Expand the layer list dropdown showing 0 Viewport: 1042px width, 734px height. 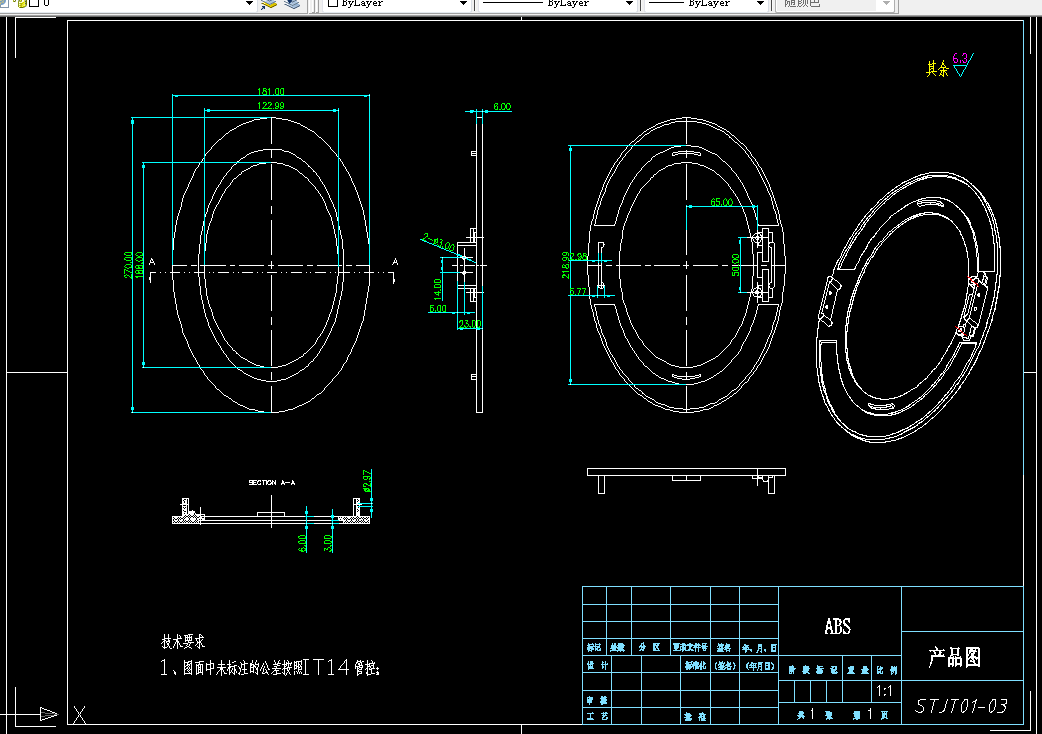coord(249,3)
